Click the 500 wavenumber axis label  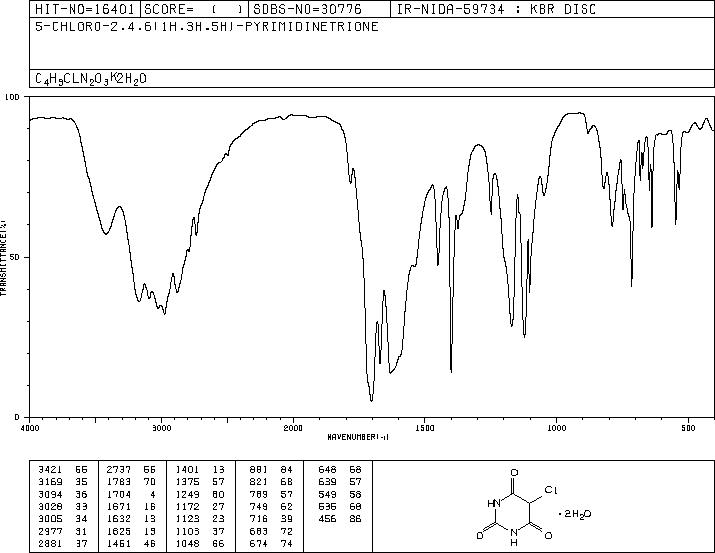(688, 428)
